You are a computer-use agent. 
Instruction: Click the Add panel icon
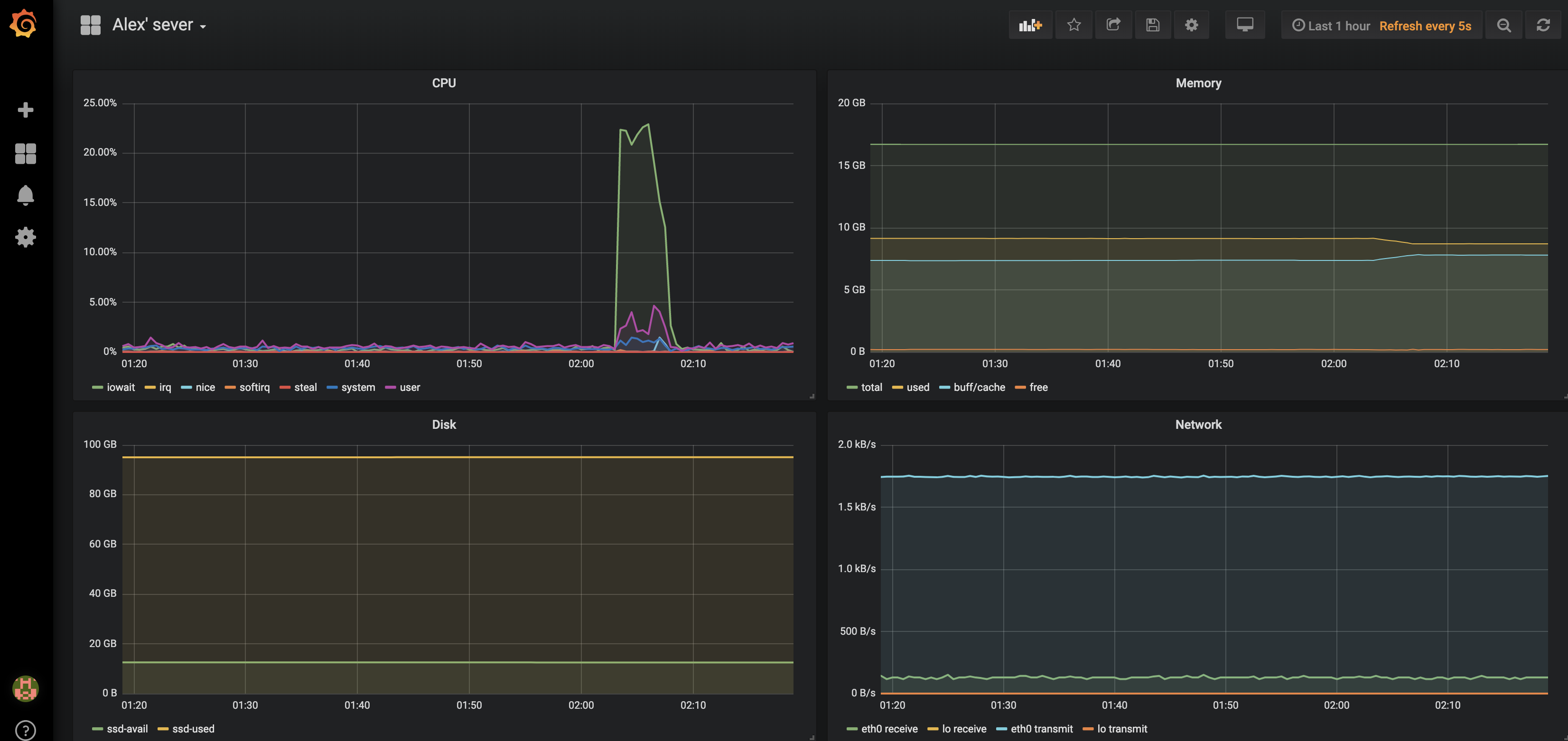(x=1030, y=25)
